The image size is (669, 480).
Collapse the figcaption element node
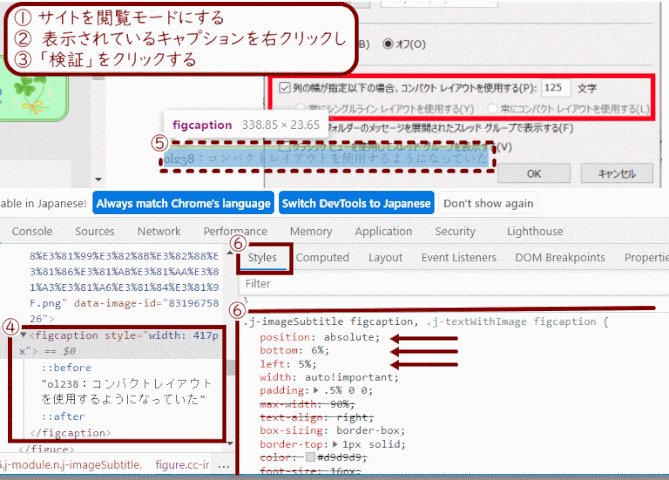click(x=23, y=335)
